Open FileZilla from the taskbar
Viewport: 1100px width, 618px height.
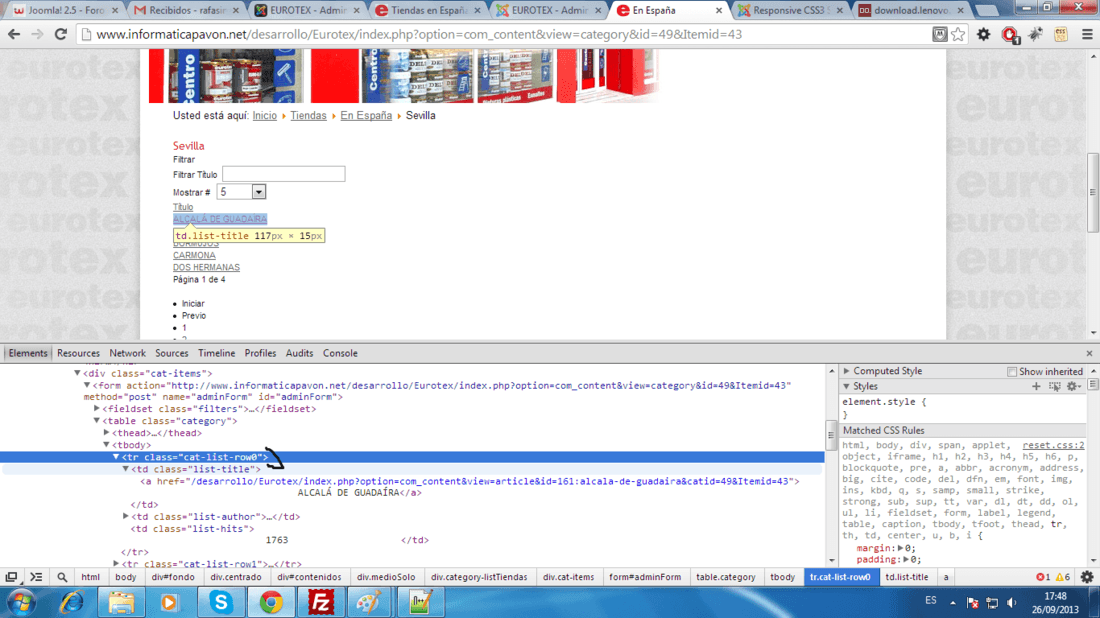click(321, 603)
